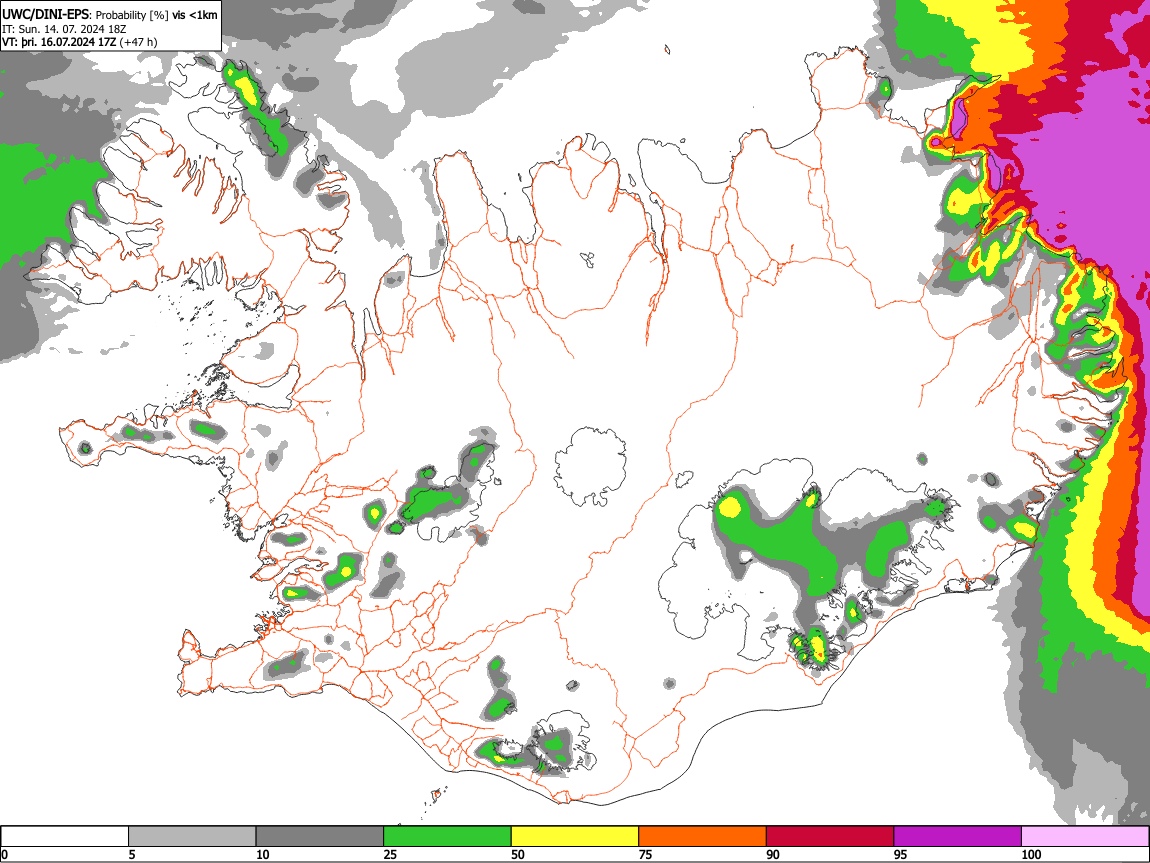Click the purple 95–100% legend swatch

958,837
